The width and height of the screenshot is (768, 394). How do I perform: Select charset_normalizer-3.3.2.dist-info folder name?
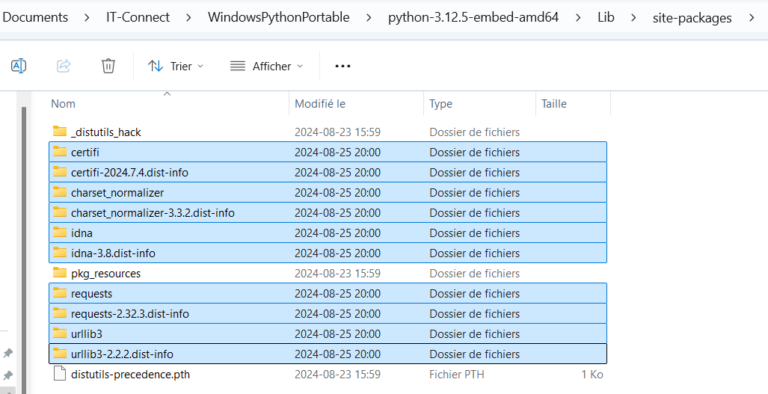click(152, 213)
